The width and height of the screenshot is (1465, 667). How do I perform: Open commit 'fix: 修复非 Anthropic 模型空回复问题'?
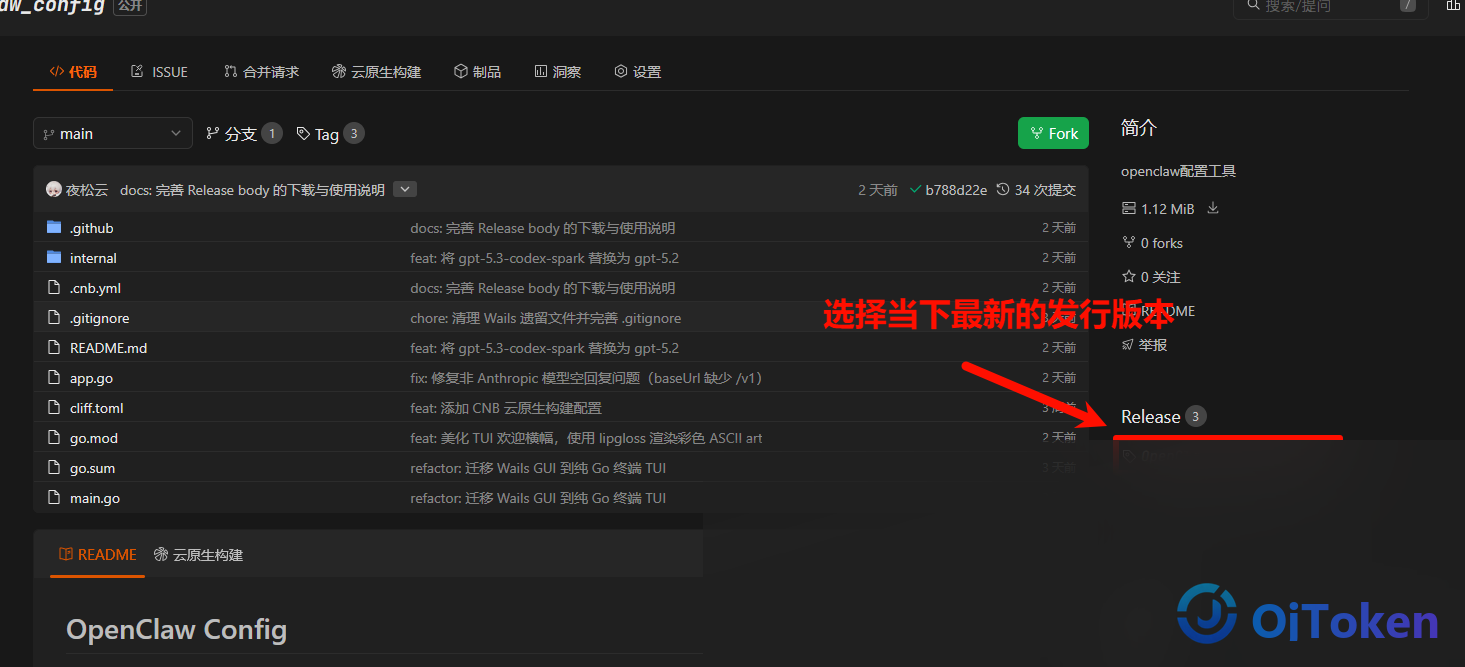pos(587,378)
